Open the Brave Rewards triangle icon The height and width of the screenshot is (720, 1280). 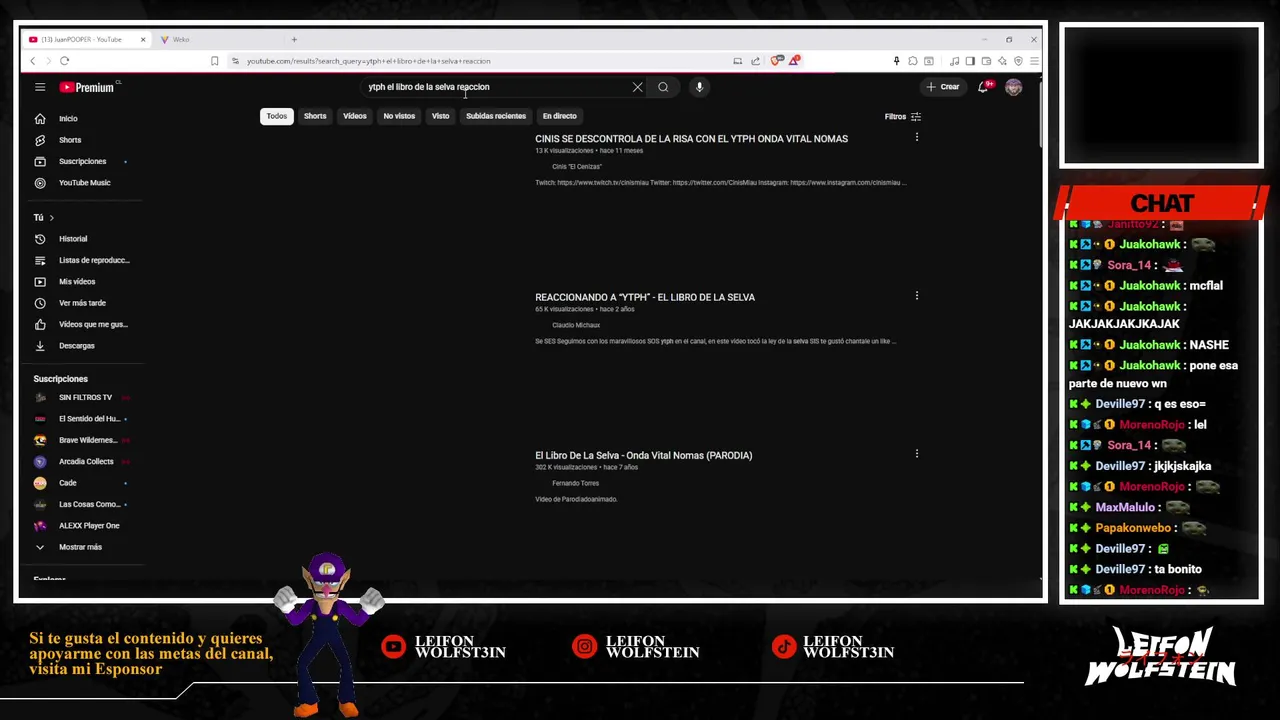tap(794, 61)
